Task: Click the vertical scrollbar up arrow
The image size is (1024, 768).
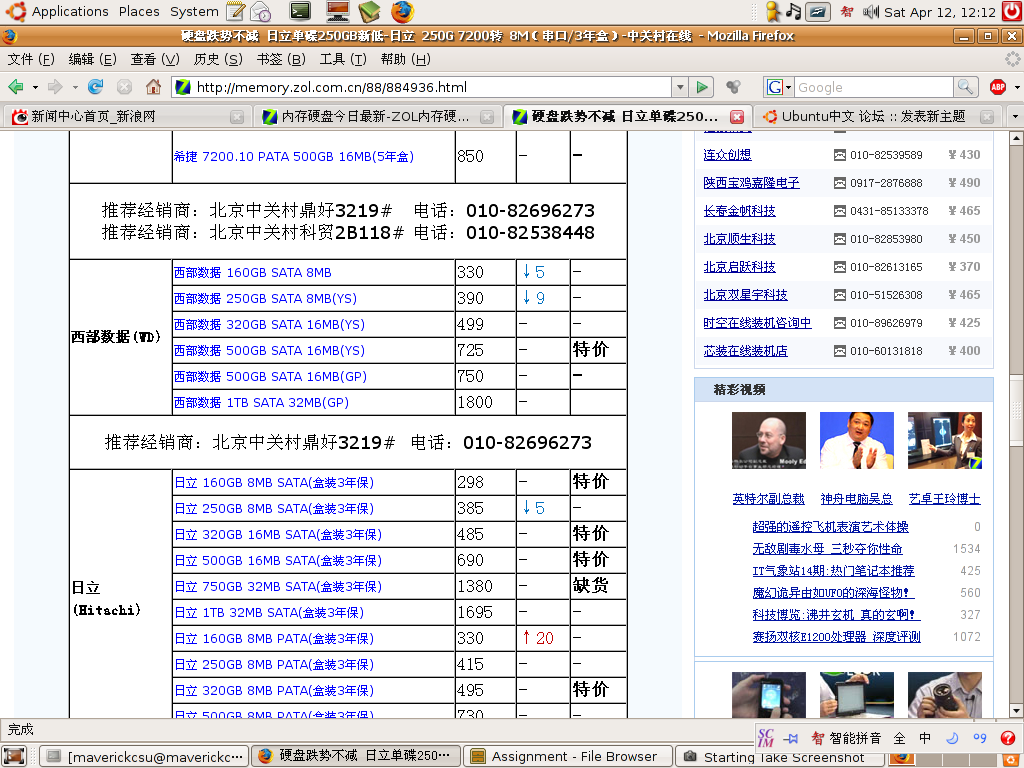Action: point(1016,138)
